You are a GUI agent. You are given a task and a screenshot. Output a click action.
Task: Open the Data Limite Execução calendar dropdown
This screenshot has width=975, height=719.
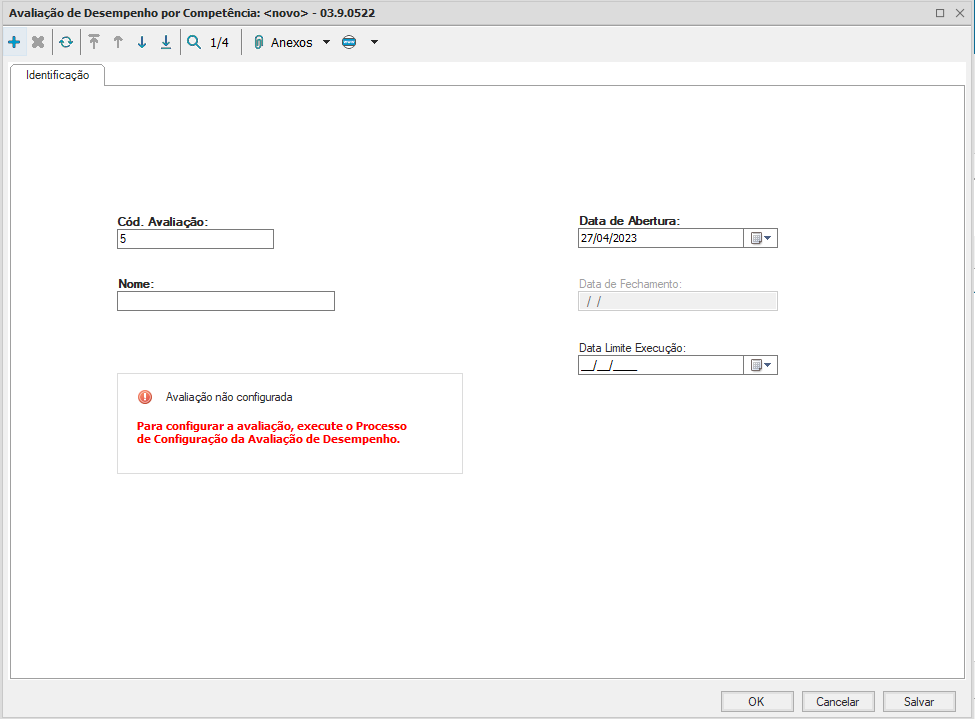click(x=761, y=365)
